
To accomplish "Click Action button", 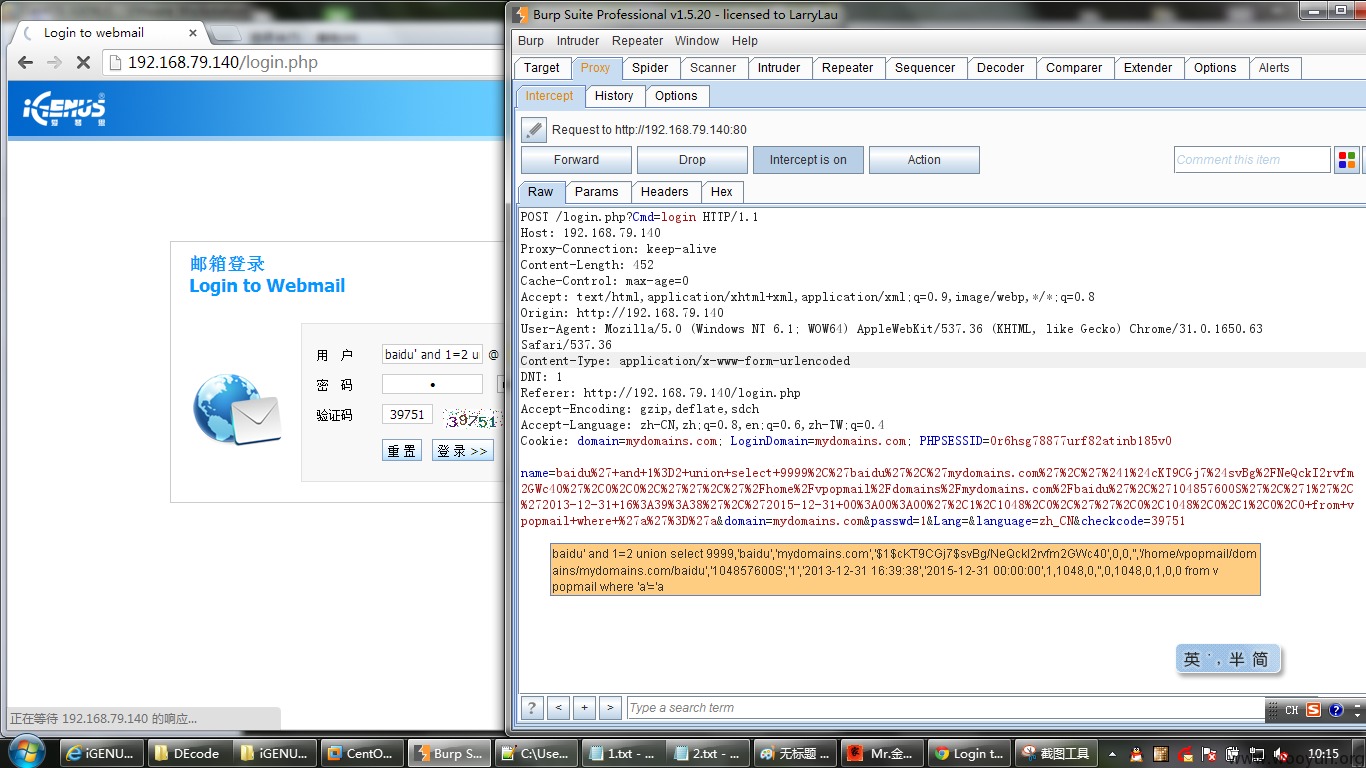I will pos(924,160).
